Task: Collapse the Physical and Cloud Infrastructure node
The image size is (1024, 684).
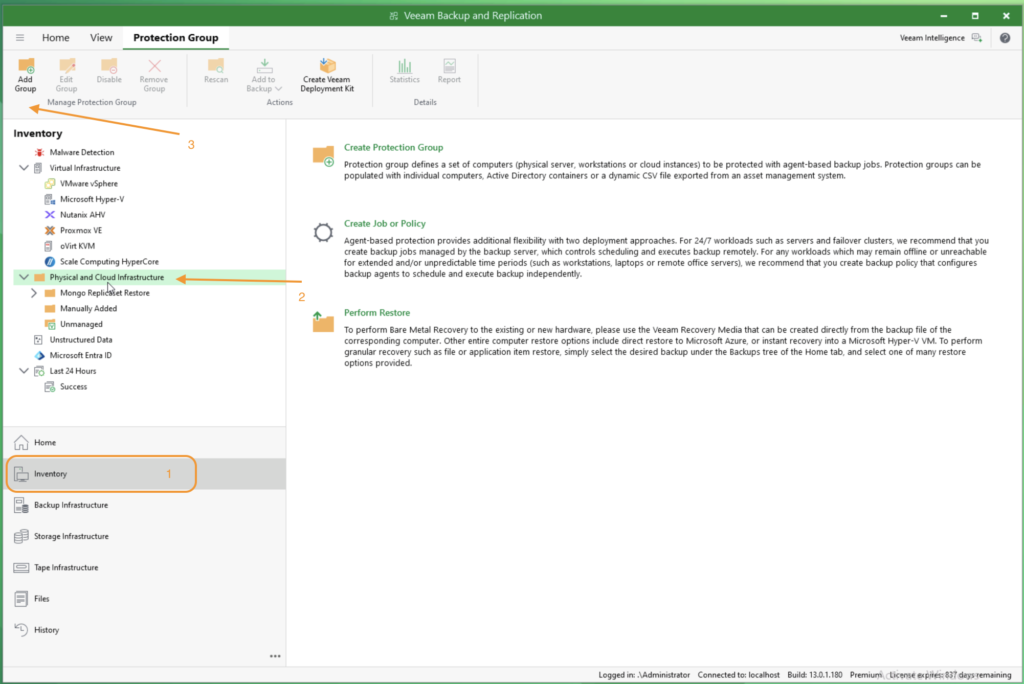Action: coord(24,276)
